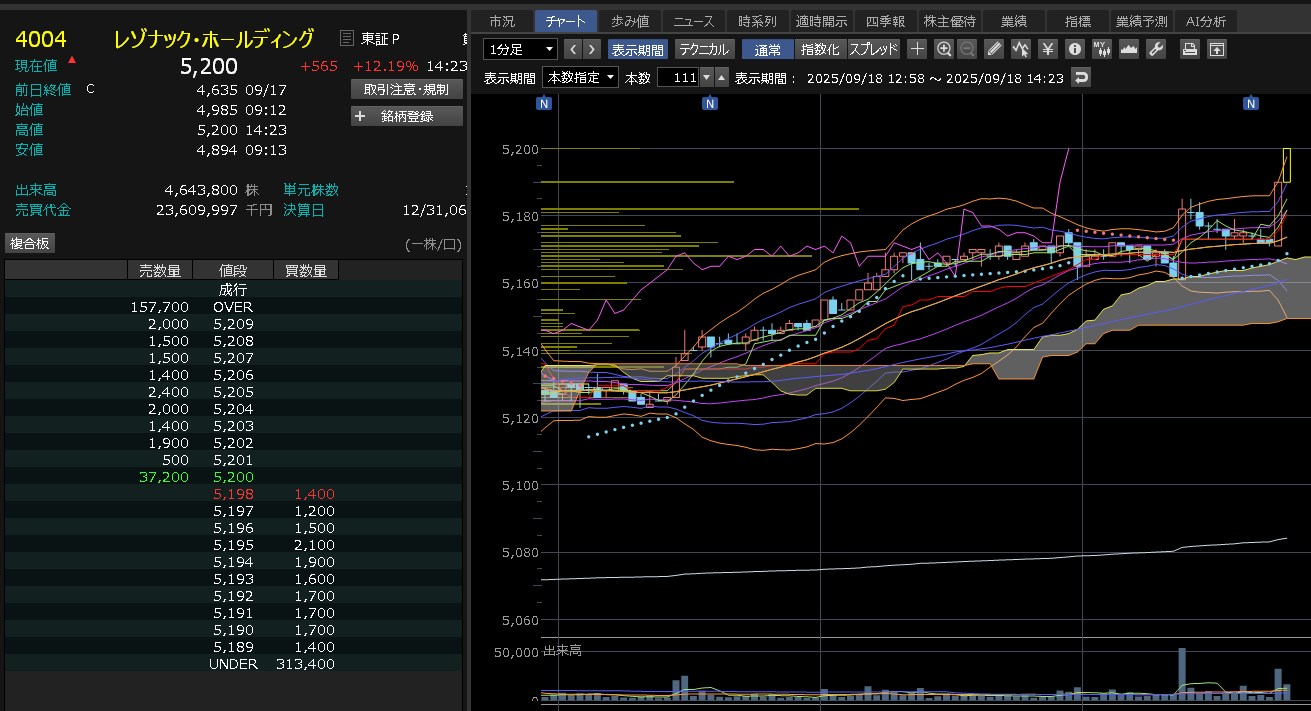
Task: Click the export window icon
Action: coord(1216,48)
